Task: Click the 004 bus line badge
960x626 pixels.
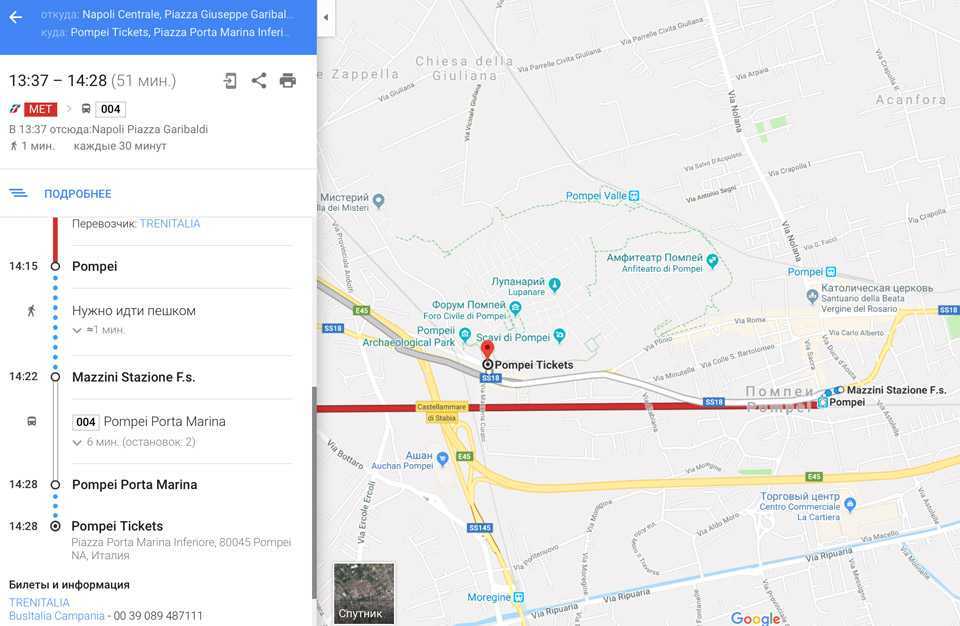Action: 110,109
